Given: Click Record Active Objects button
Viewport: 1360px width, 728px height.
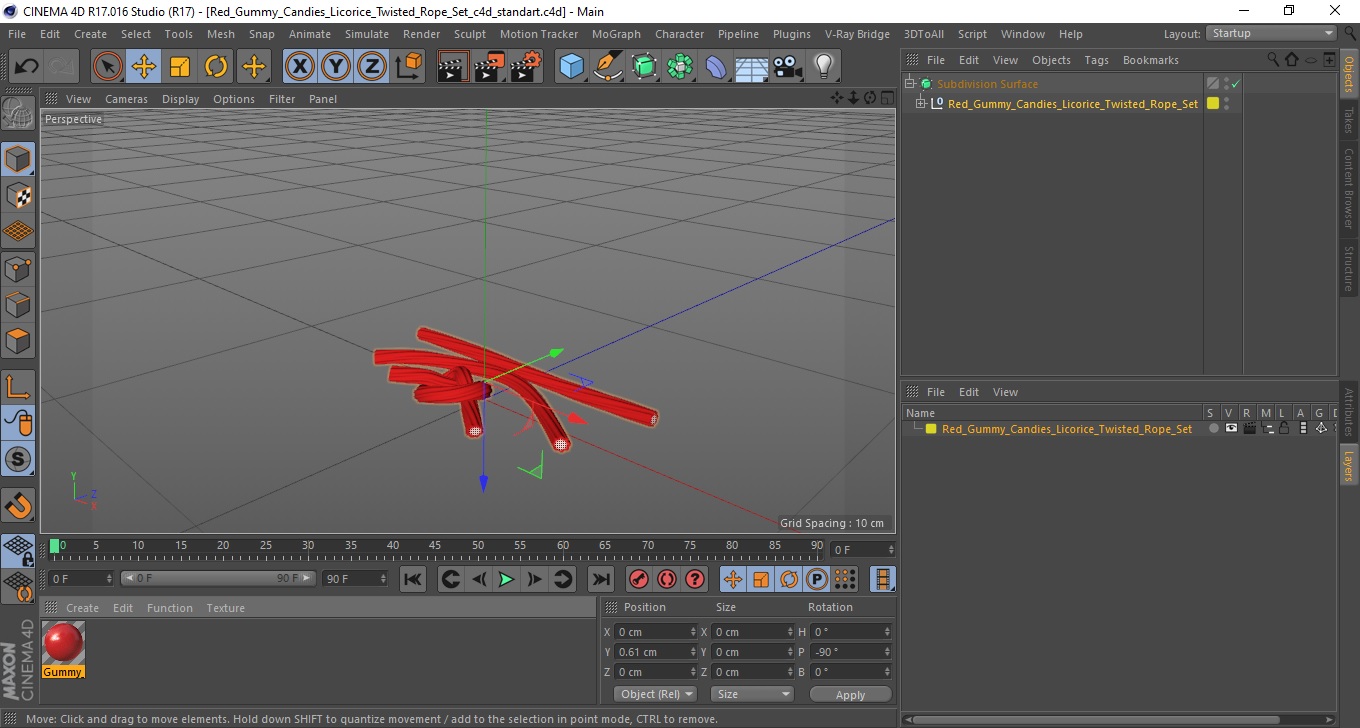Looking at the screenshot, I should (x=639, y=579).
